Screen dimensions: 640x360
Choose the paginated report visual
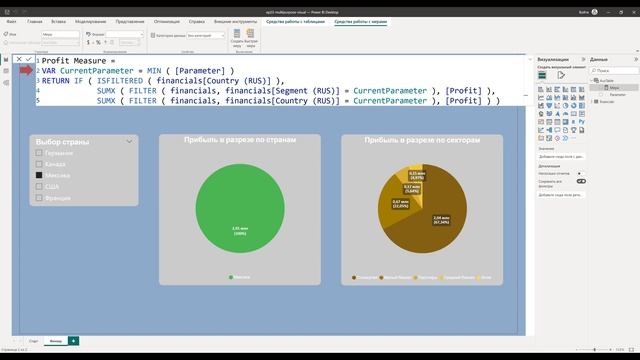pyautogui.click(x=582, y=130)
